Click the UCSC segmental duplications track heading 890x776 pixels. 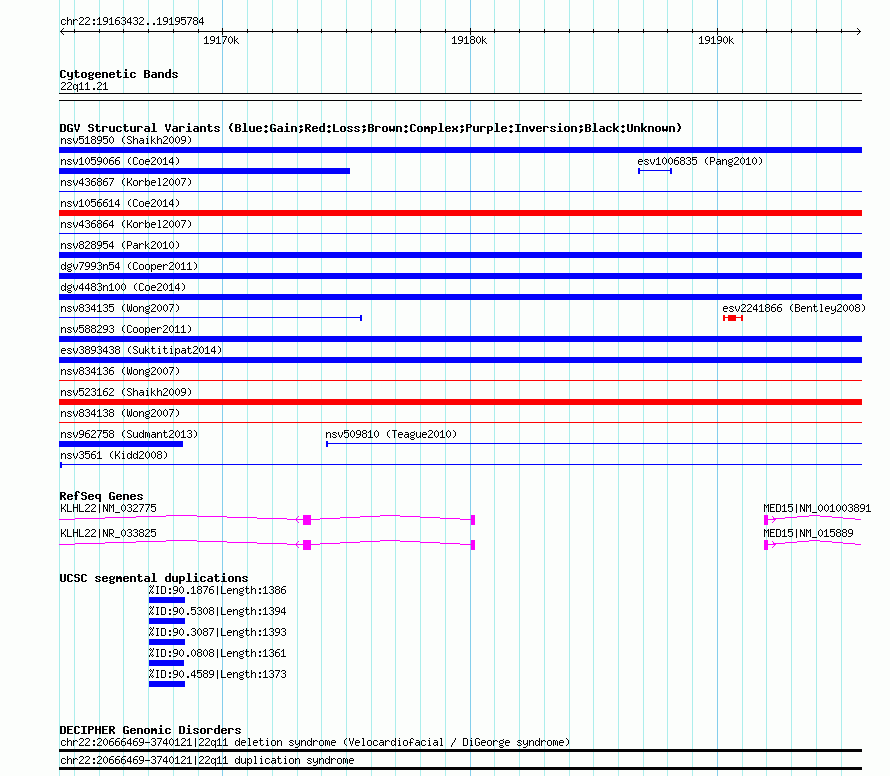pyautogui.click(x=154, y=578)
